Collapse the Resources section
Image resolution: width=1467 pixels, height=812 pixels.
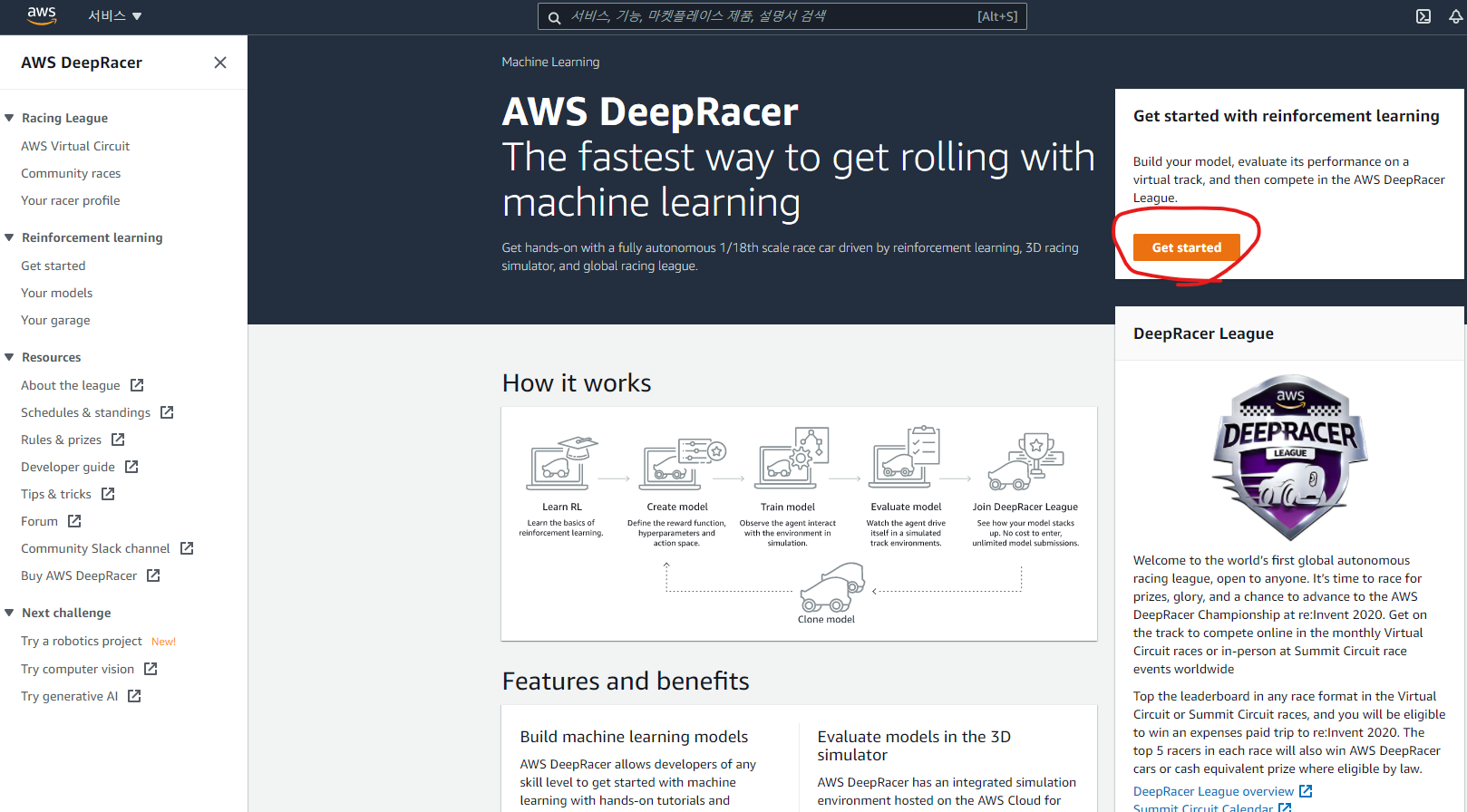click(9, 357)
